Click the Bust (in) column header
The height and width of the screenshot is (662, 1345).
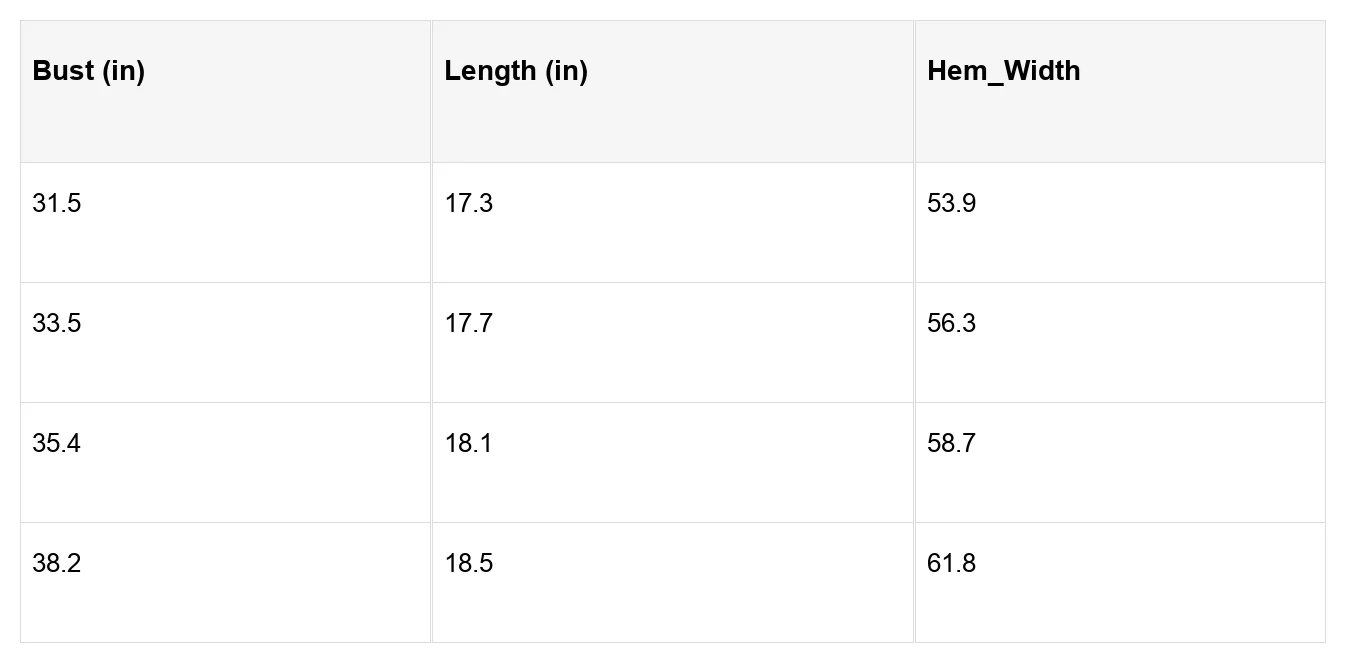(x=226, y=92)
